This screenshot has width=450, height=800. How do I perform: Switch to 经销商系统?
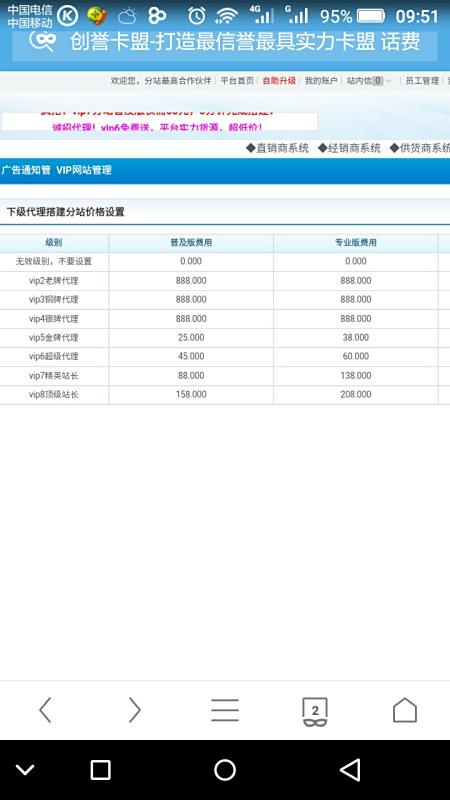pyautogui.click(x=349, y=148)
